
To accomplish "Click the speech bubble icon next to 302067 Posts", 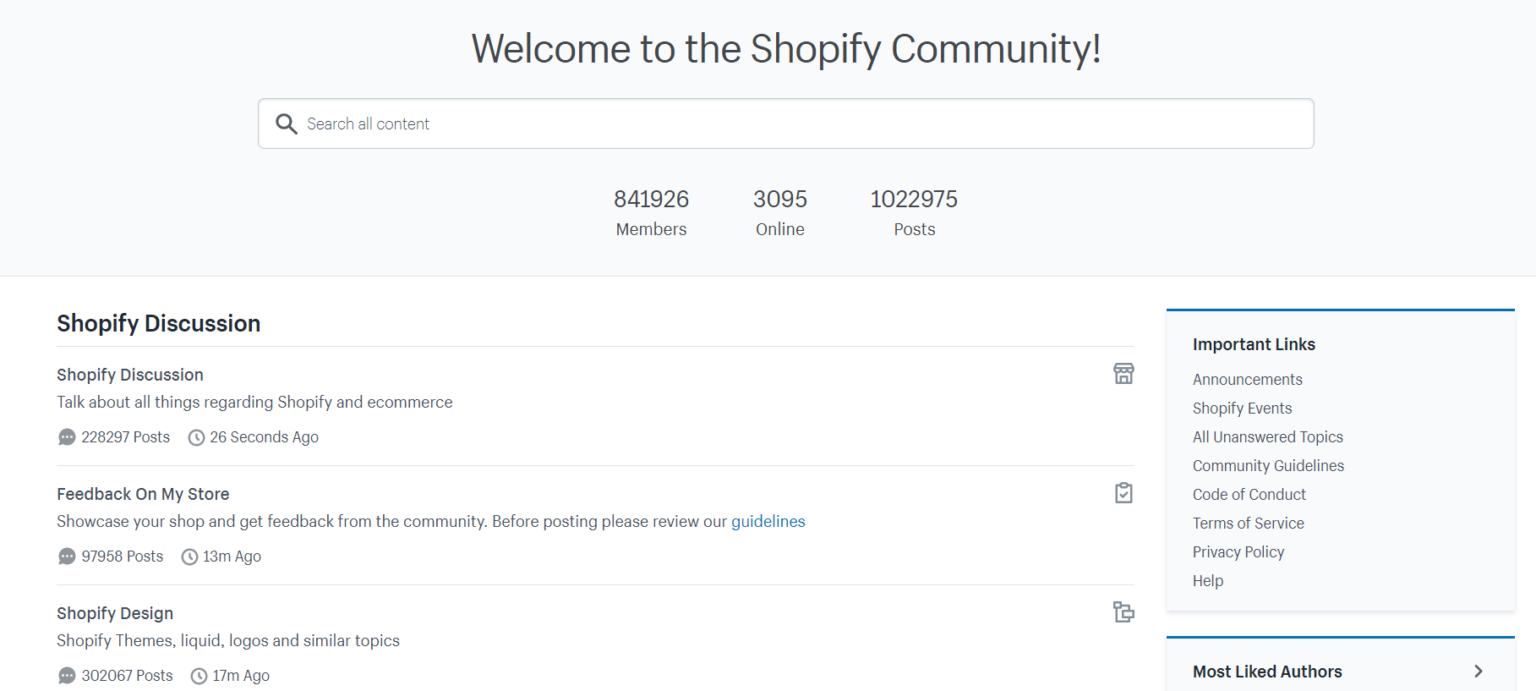I will click(66, 675).
